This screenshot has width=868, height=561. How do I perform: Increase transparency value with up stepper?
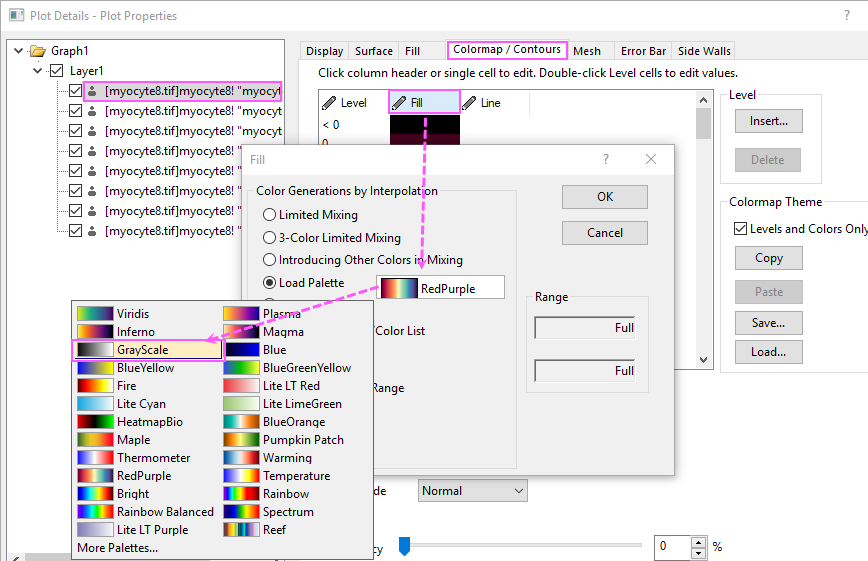[699, 542]
